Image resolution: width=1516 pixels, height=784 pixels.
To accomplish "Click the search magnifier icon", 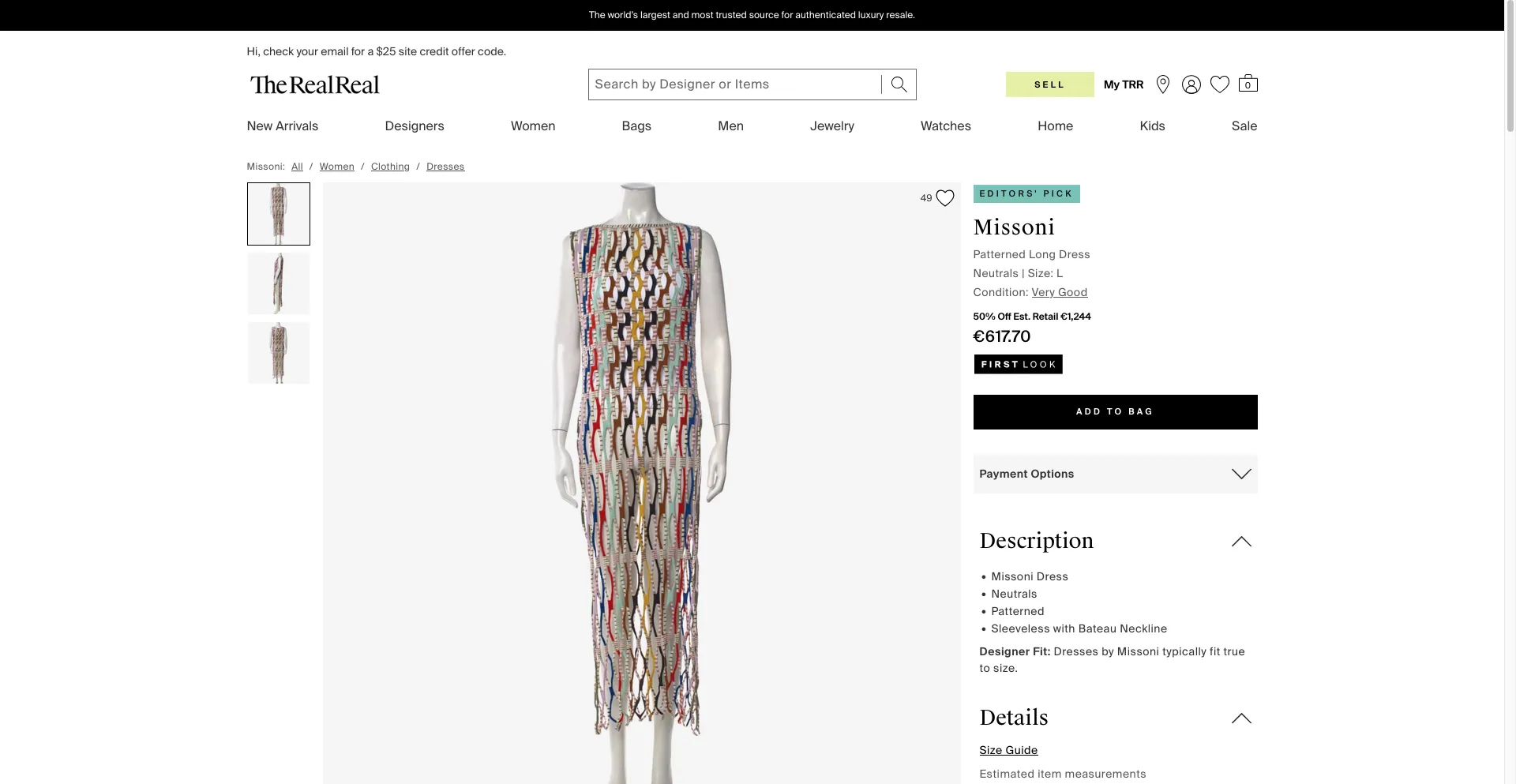I will click(899, 84).
